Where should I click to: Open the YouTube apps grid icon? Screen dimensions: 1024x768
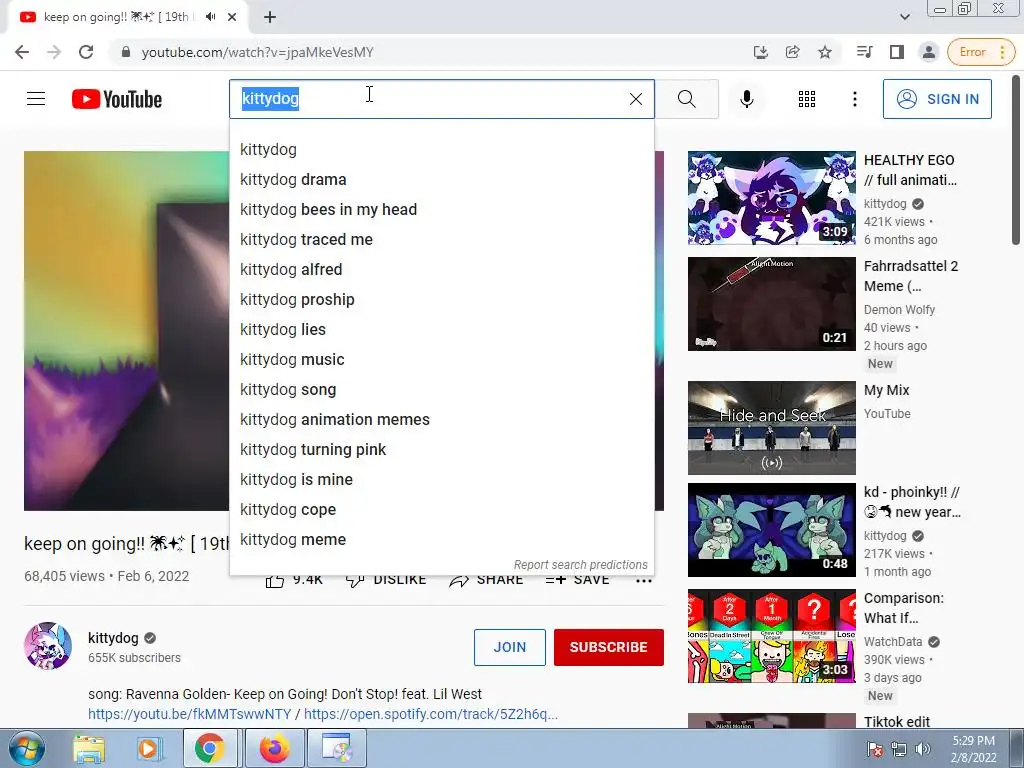coord(807,99)
